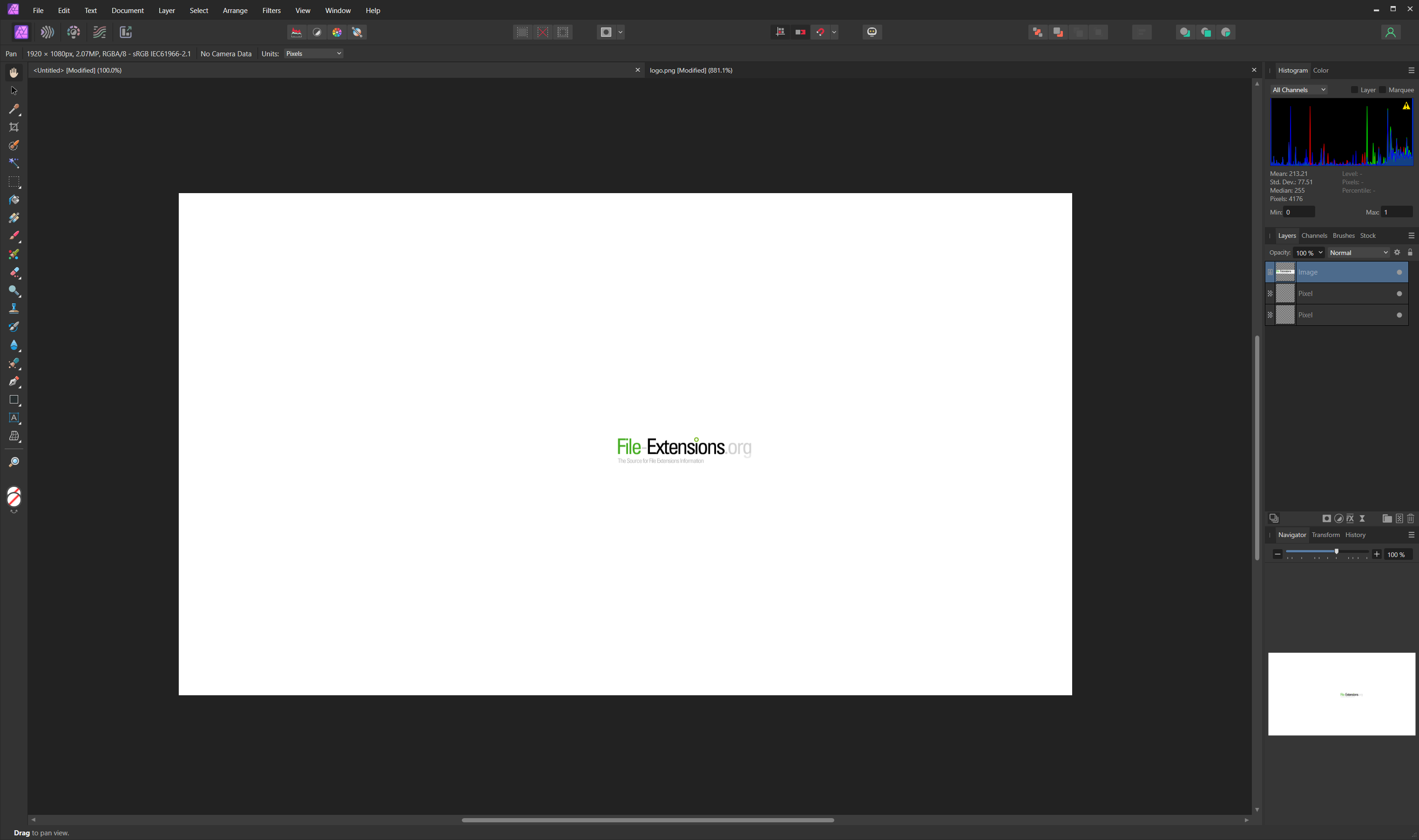Click the Deselect toolbar icon

click(x=542, y=32)
